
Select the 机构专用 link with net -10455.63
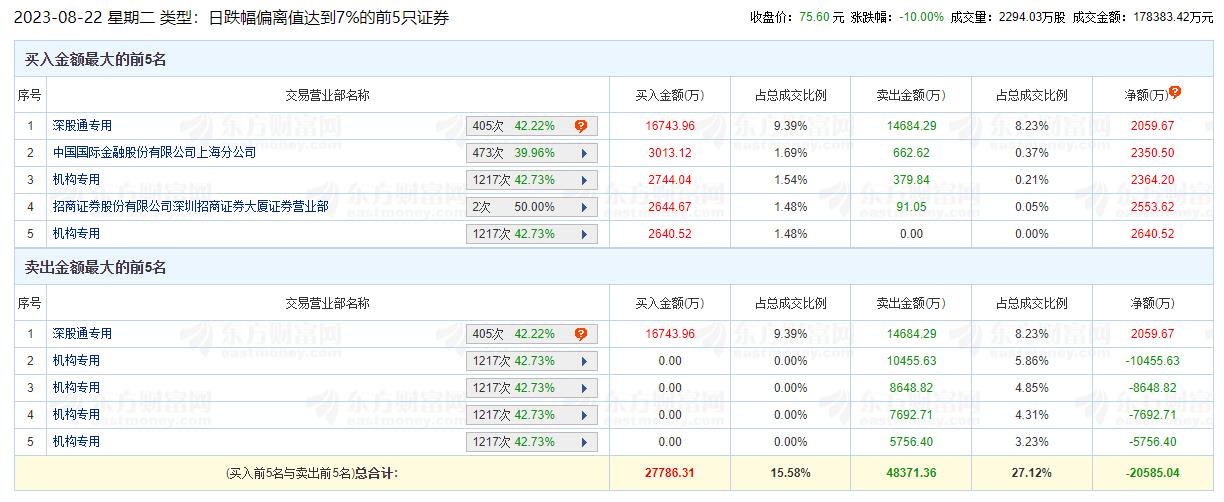[76, 361]
